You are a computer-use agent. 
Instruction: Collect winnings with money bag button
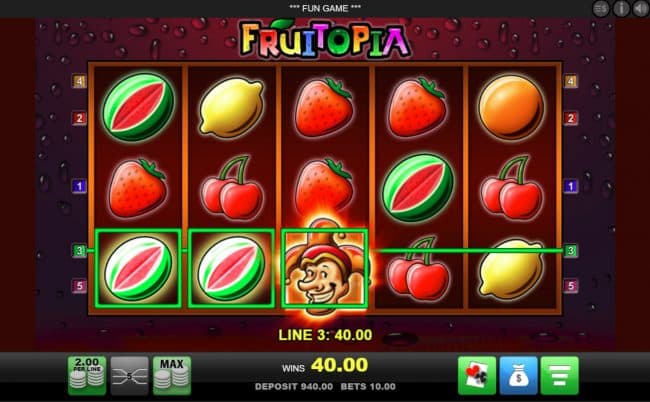click(518, 375)
